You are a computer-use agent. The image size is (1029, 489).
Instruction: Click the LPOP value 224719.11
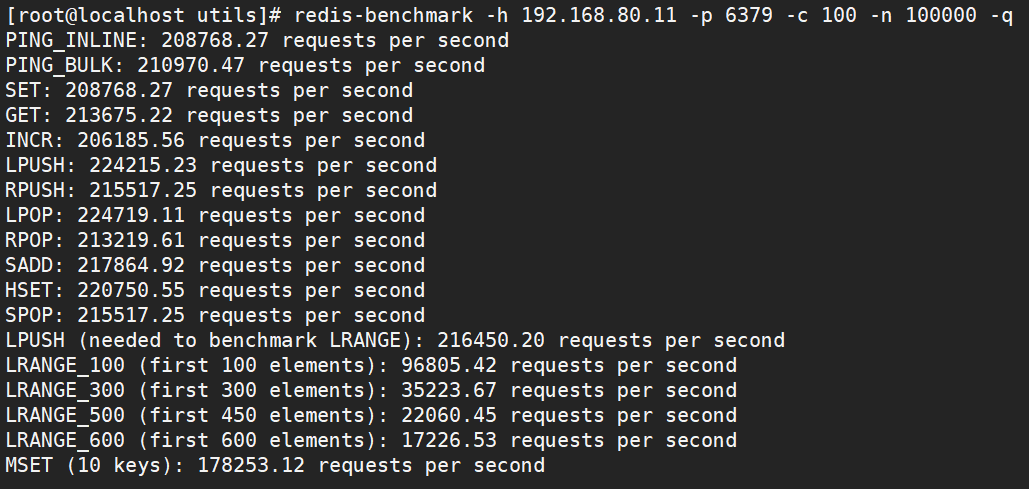(131, 215)
